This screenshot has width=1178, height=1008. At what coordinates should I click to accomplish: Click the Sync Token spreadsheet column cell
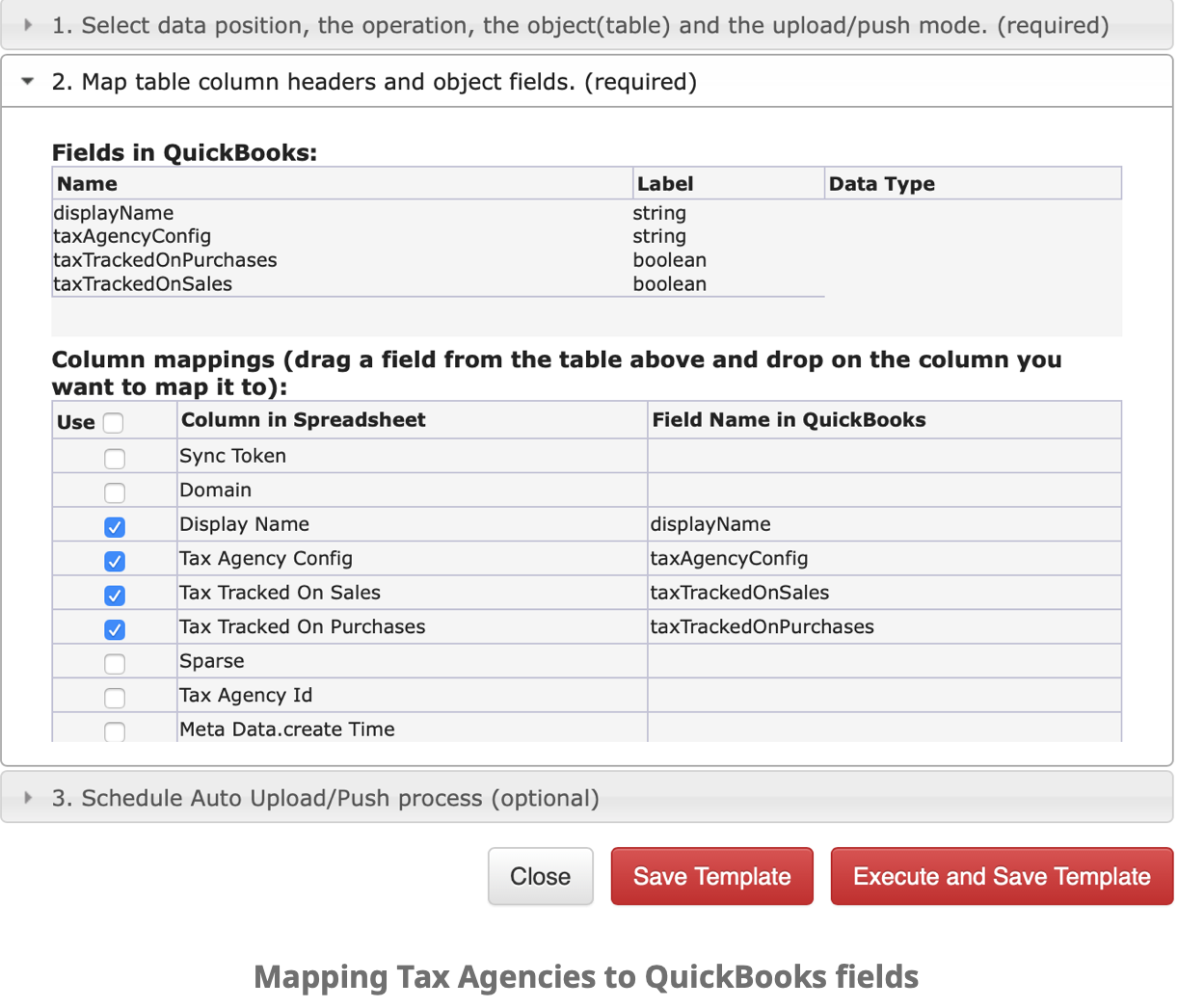[x=413, y=456]
